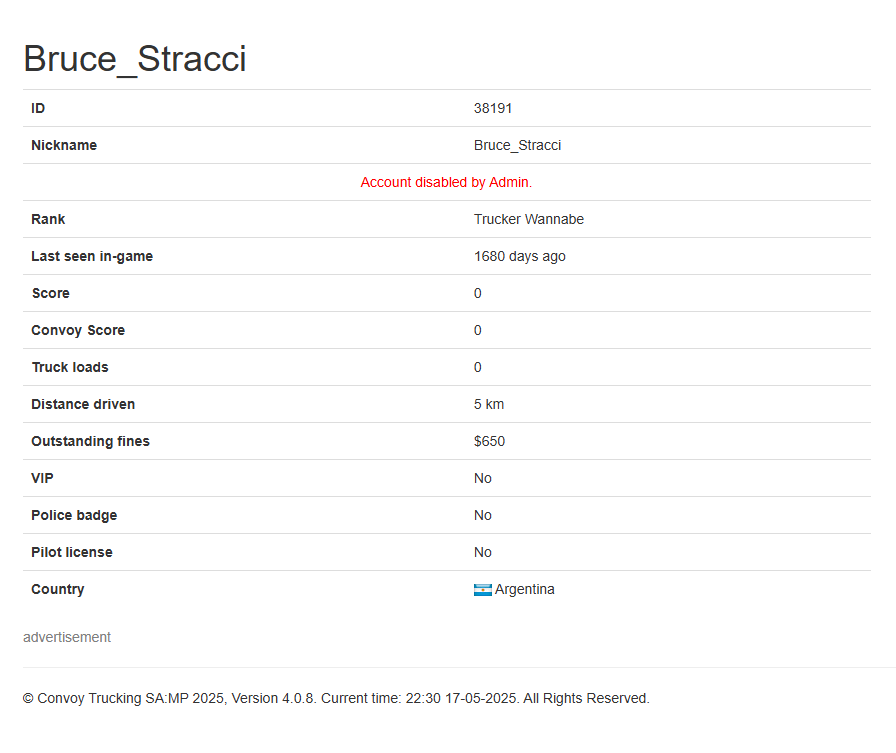Viewport: 896px width, 753px height.
Task: Click the Bruce_Stracci page heading
Action: point(135,59)
